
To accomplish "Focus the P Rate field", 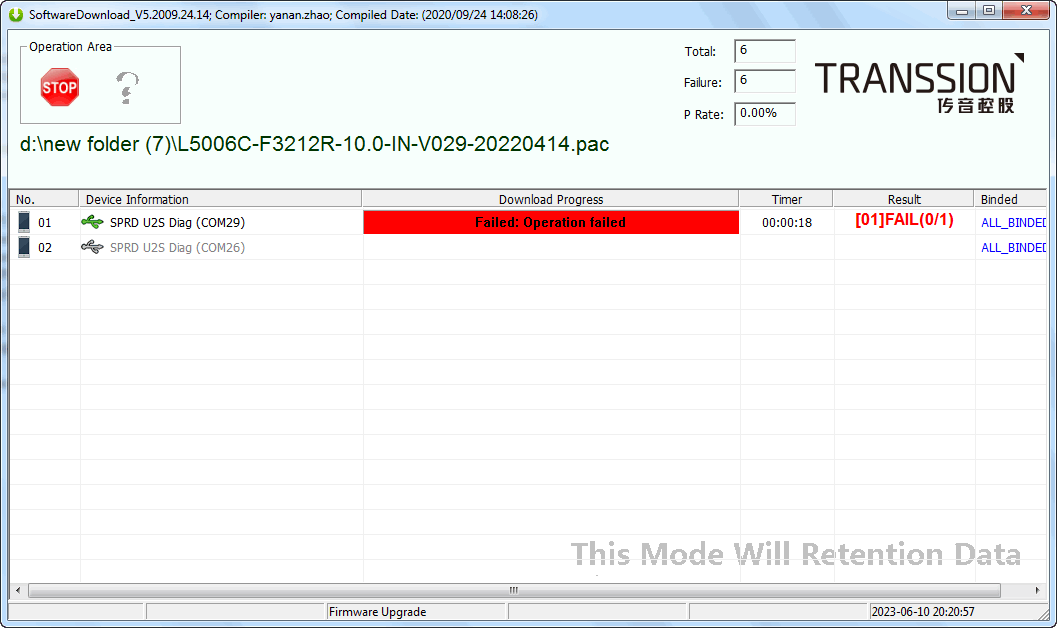I will (764, 113).
